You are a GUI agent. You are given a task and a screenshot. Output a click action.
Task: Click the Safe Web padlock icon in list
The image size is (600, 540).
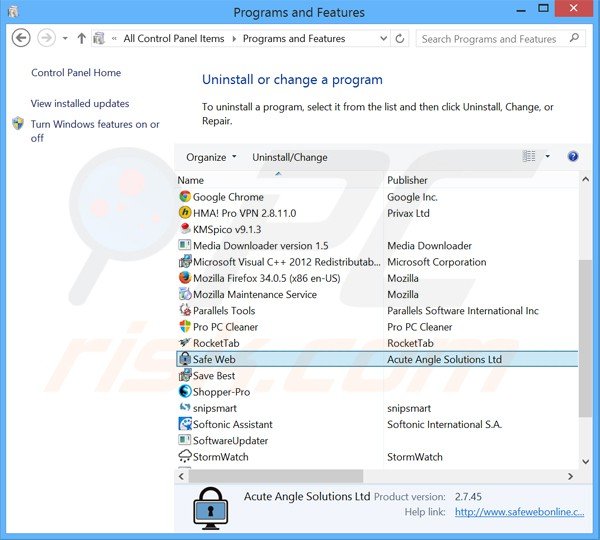coord(185,359)
